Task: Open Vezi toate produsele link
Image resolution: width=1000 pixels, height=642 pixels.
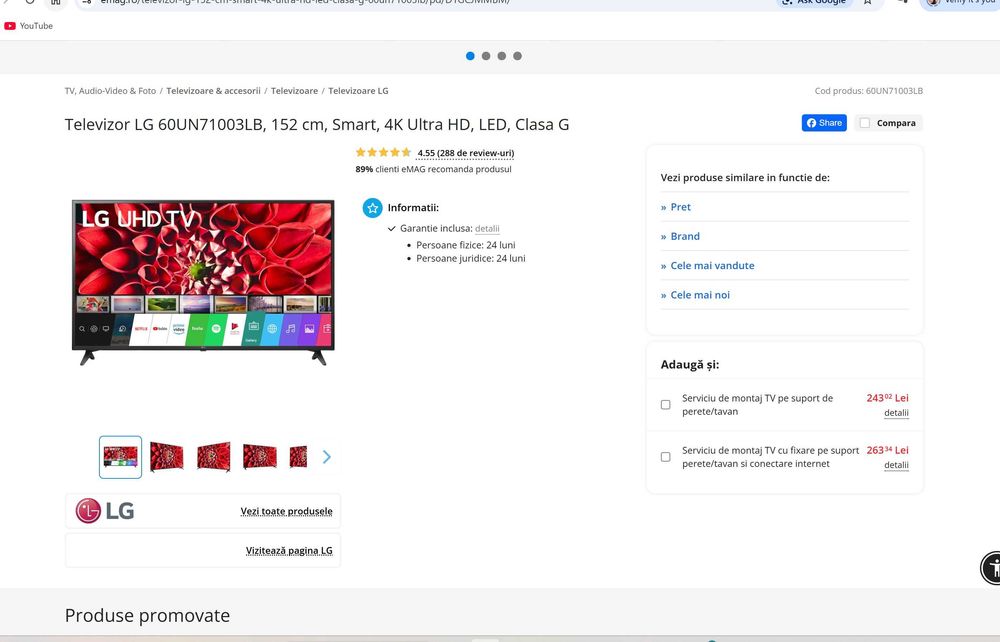Action: click(286, 511)
